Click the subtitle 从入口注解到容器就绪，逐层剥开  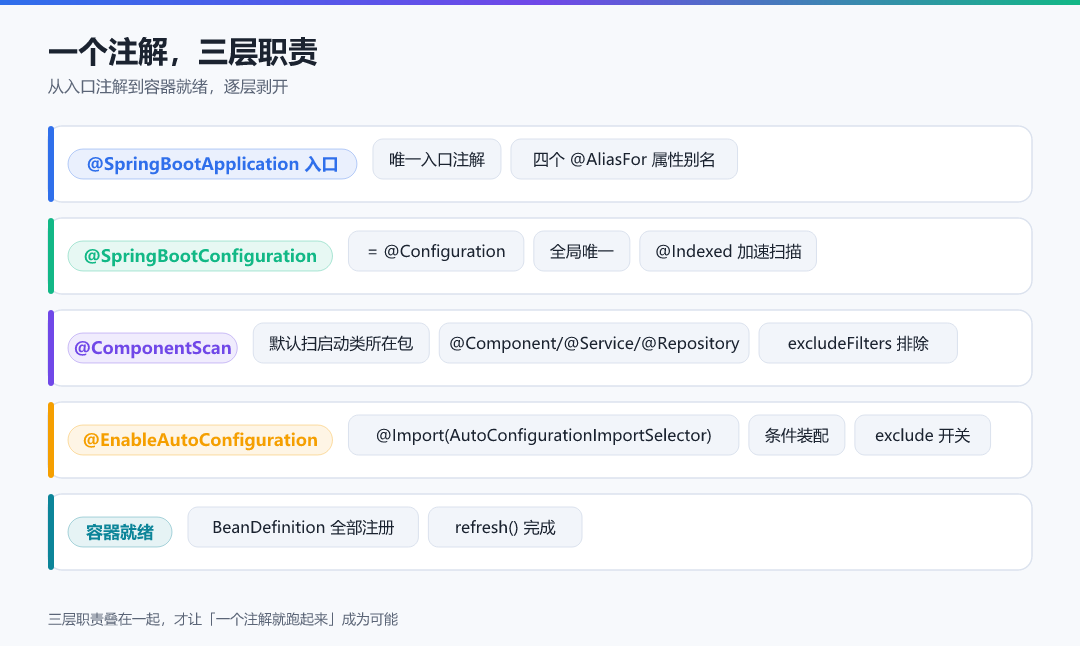168,87
